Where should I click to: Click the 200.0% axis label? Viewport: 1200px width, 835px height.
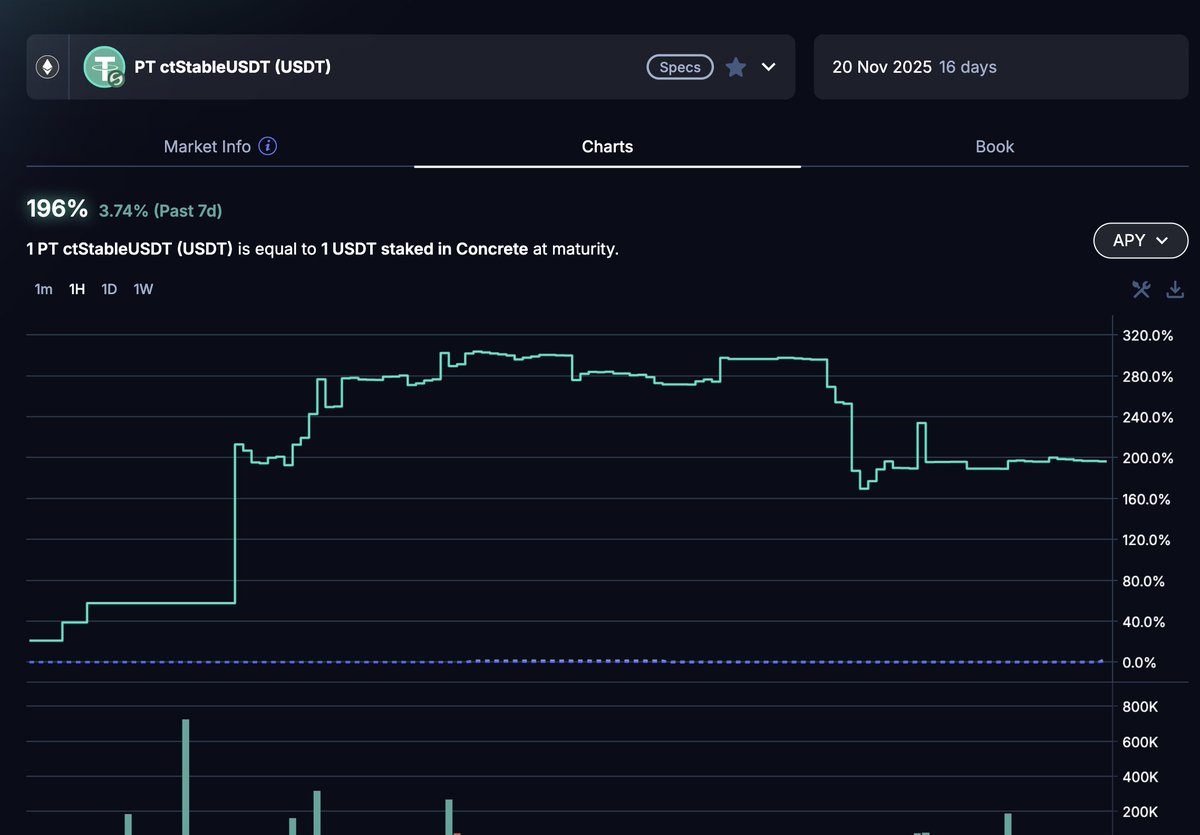(x=1148, y=458)
